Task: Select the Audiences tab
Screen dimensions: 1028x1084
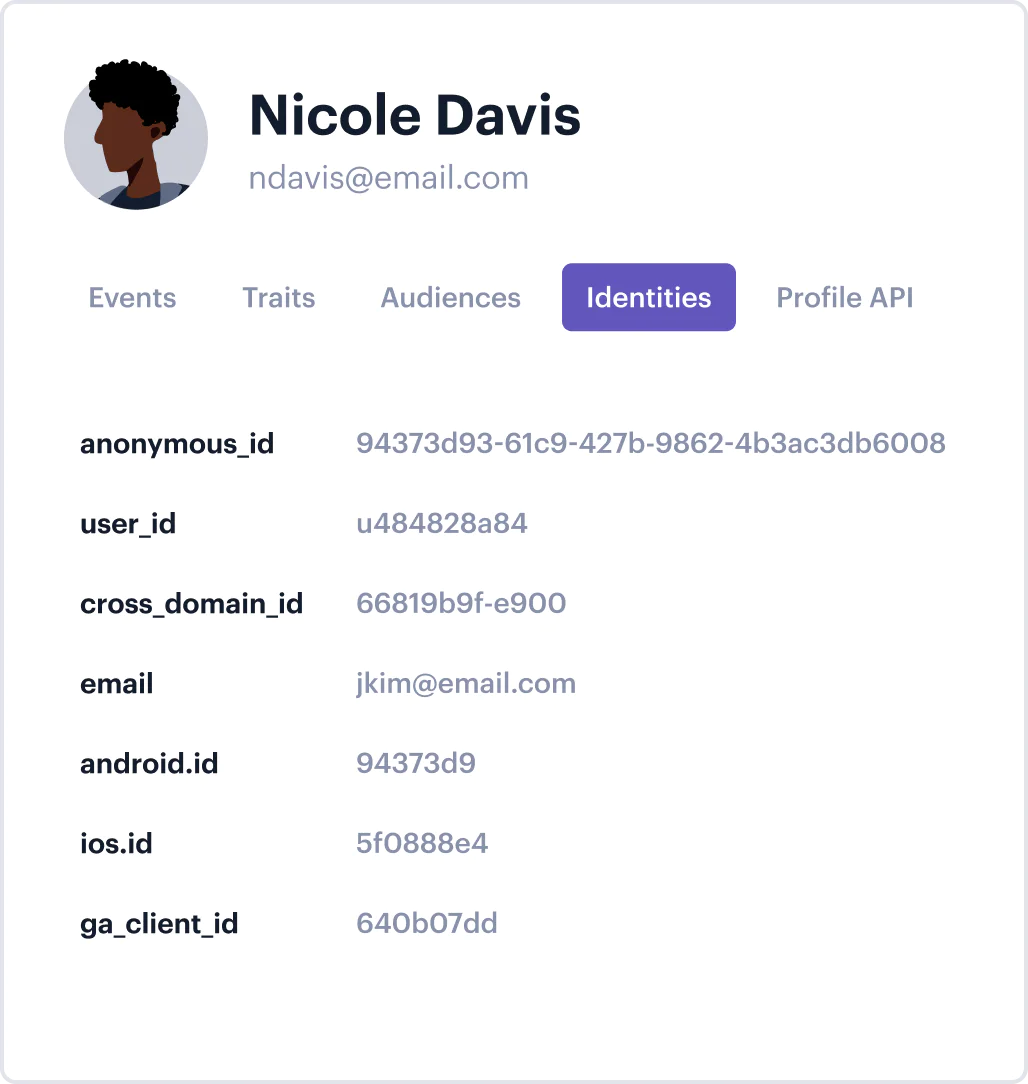Action: point(451,298)
